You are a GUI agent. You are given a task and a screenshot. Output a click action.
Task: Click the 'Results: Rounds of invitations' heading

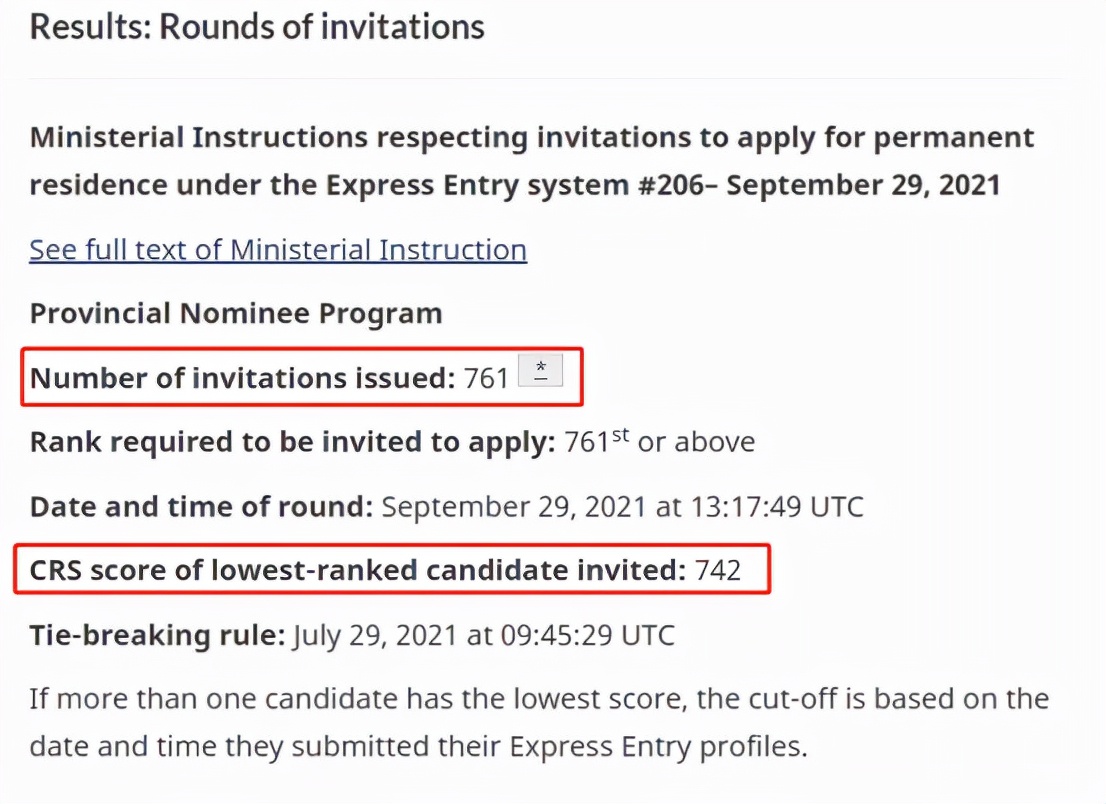pos(257,27)
